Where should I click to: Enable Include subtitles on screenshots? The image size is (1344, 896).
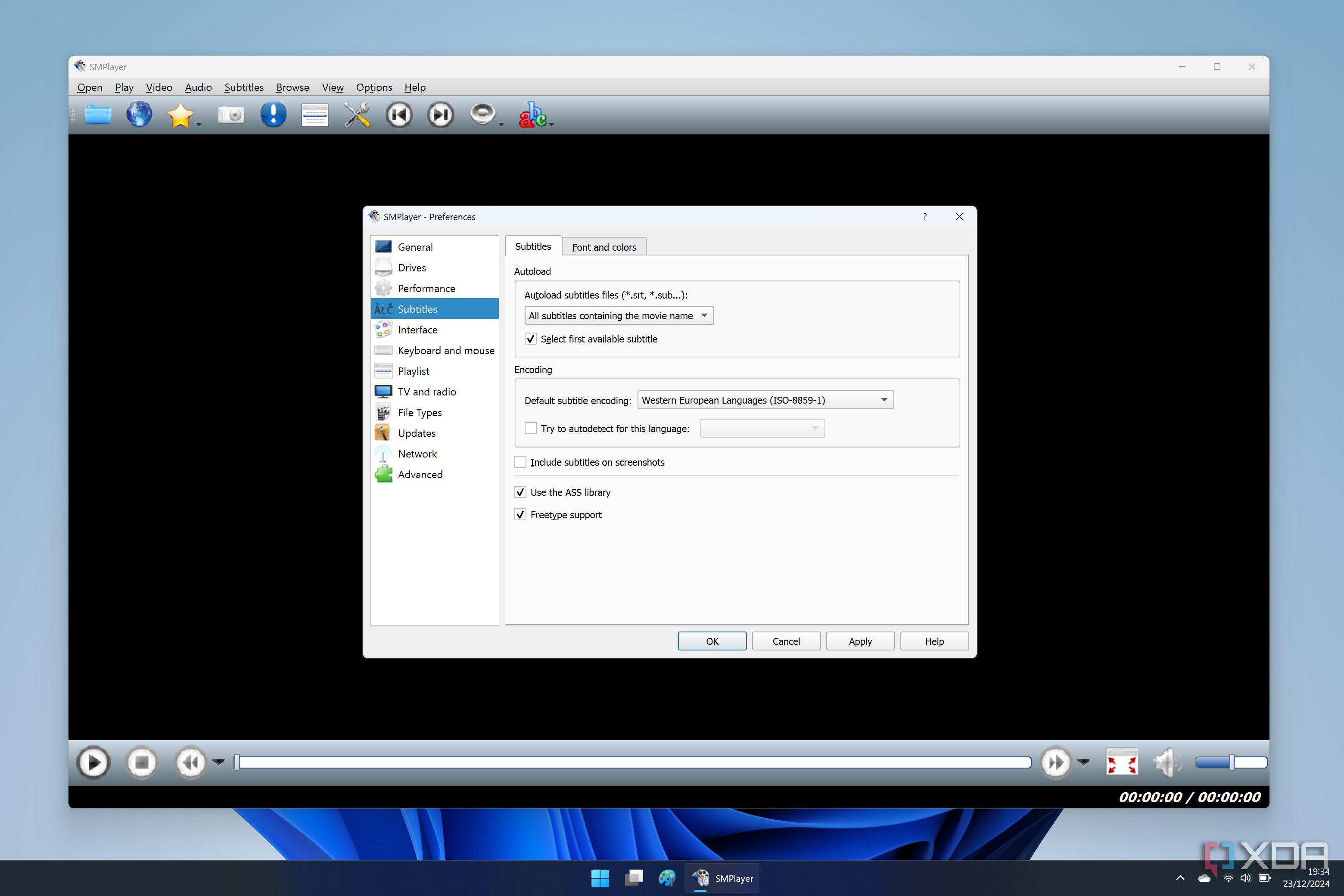[x=520, y=462]
